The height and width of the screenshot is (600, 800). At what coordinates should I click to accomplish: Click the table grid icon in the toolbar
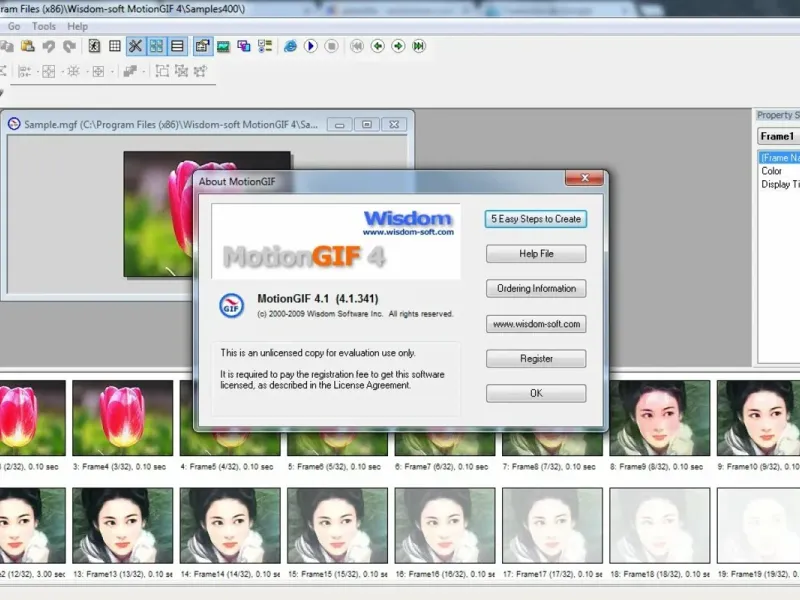(x=115, y=46)
